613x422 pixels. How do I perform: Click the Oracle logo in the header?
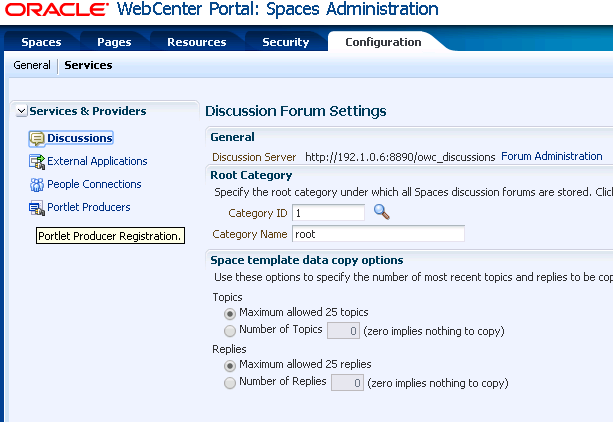click(x=57, y=9)
